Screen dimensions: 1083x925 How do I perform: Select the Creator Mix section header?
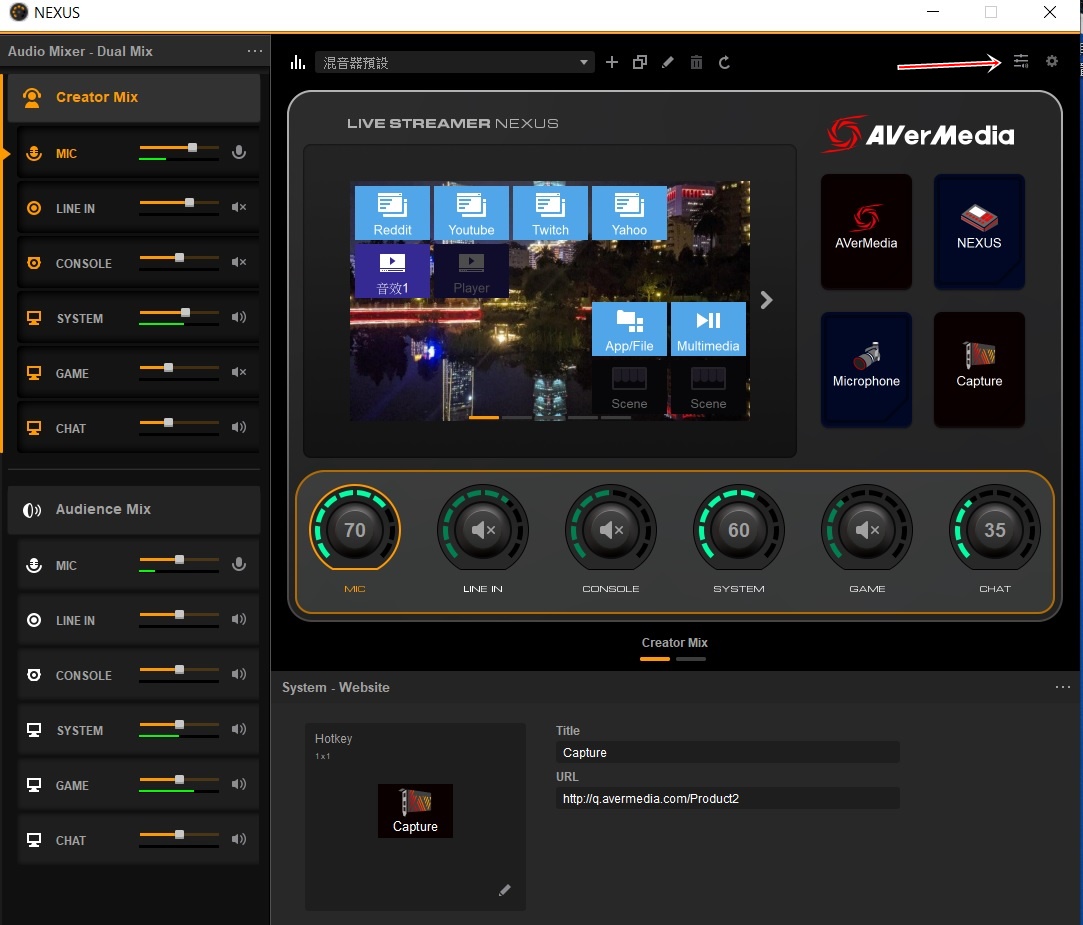tap(134, 97)
